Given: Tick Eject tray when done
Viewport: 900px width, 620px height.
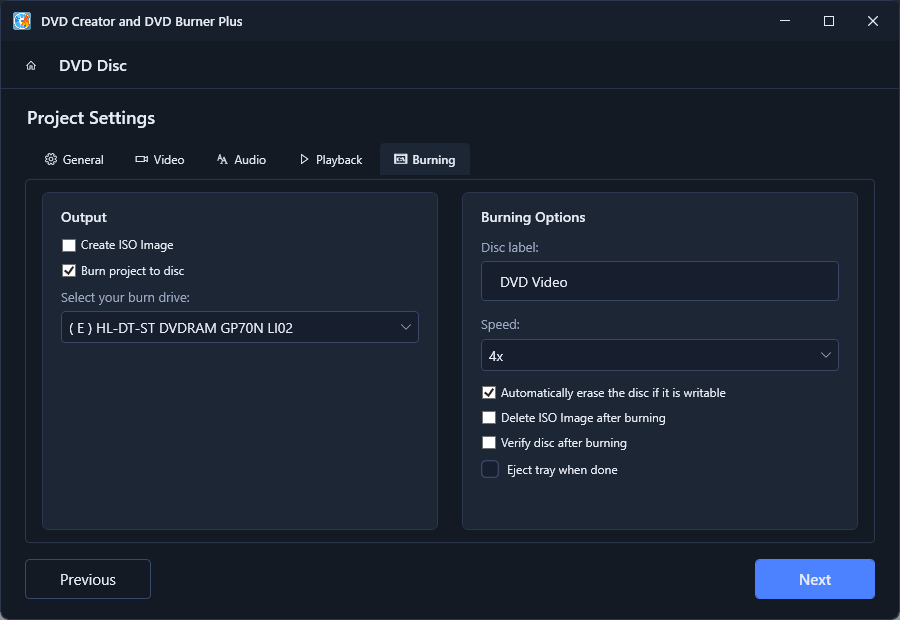Looking at the screenshot, I should (490, 470).
